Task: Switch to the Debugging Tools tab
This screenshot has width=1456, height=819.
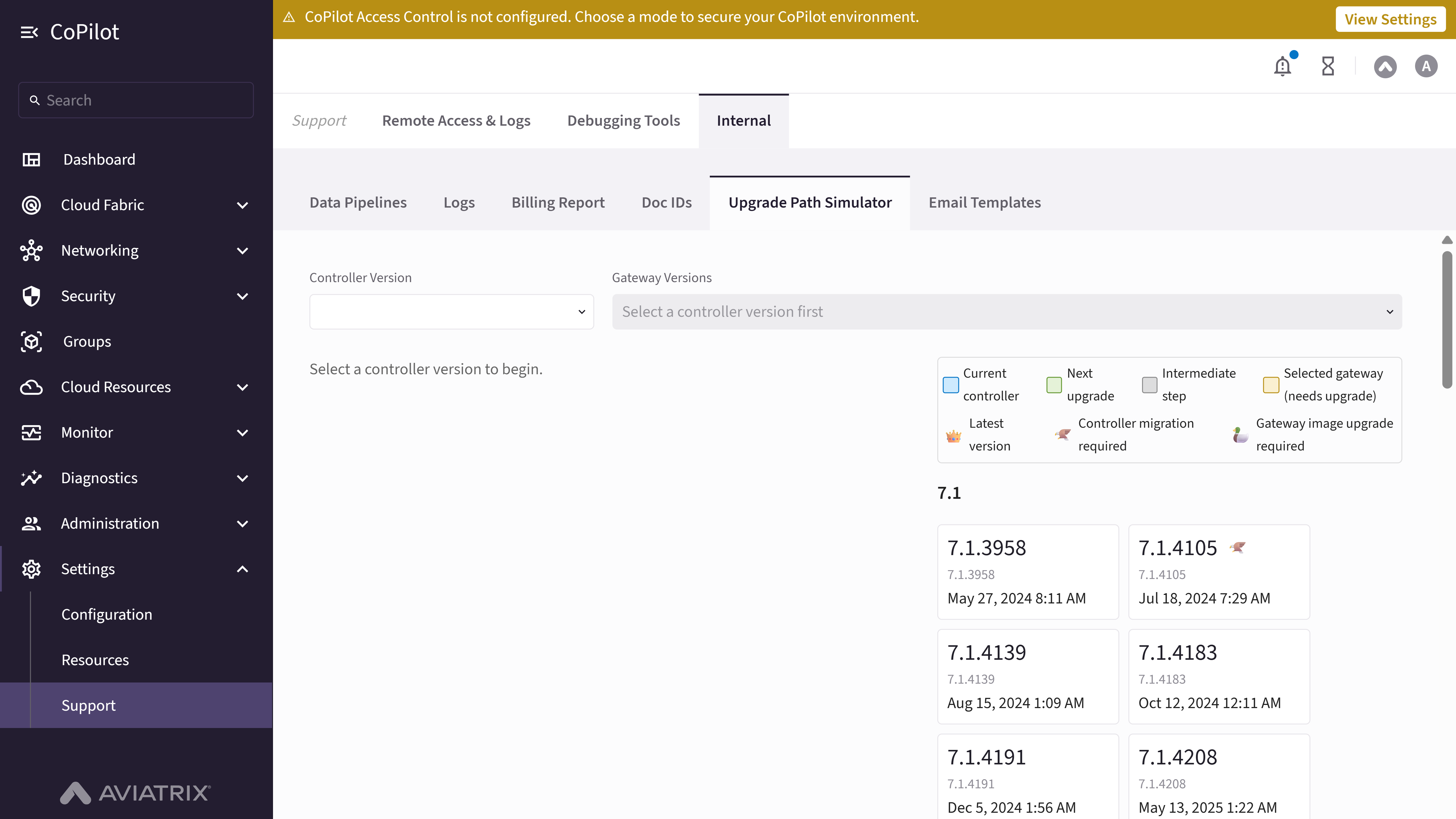Action: pos(623,121)
